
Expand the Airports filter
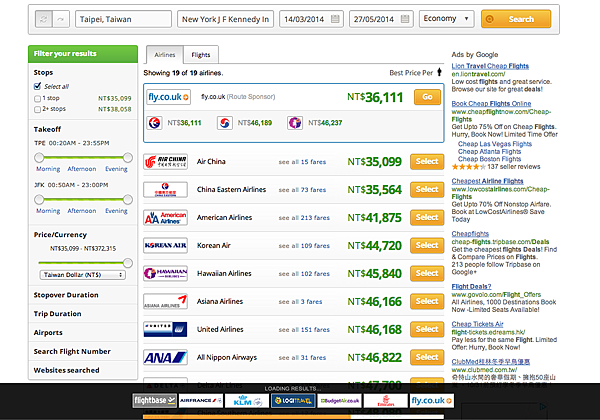83,332
